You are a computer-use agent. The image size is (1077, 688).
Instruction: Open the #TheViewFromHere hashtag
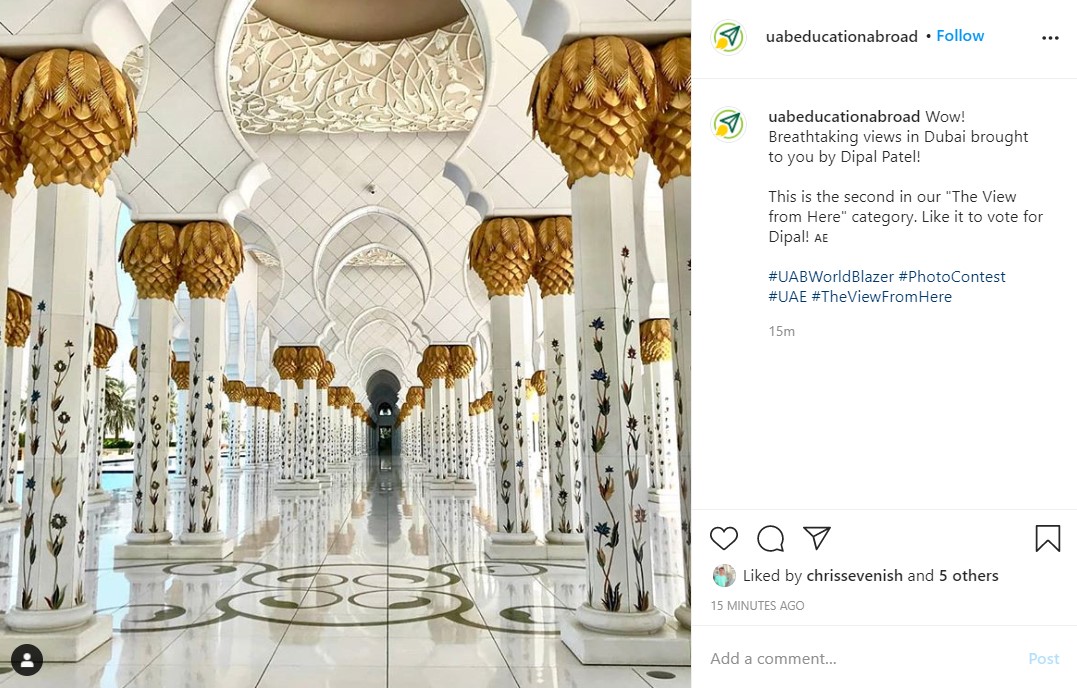(881, 297)
